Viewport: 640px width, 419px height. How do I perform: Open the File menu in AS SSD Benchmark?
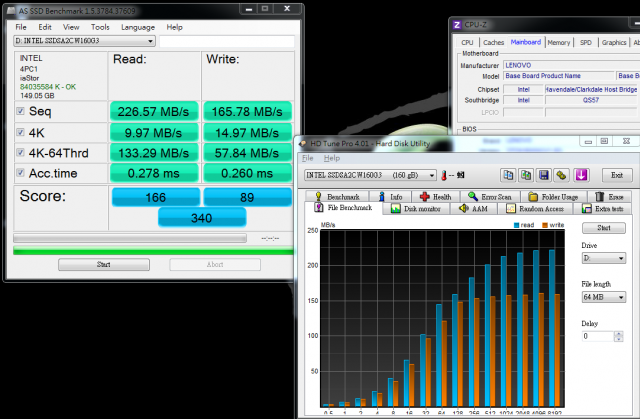21,27
